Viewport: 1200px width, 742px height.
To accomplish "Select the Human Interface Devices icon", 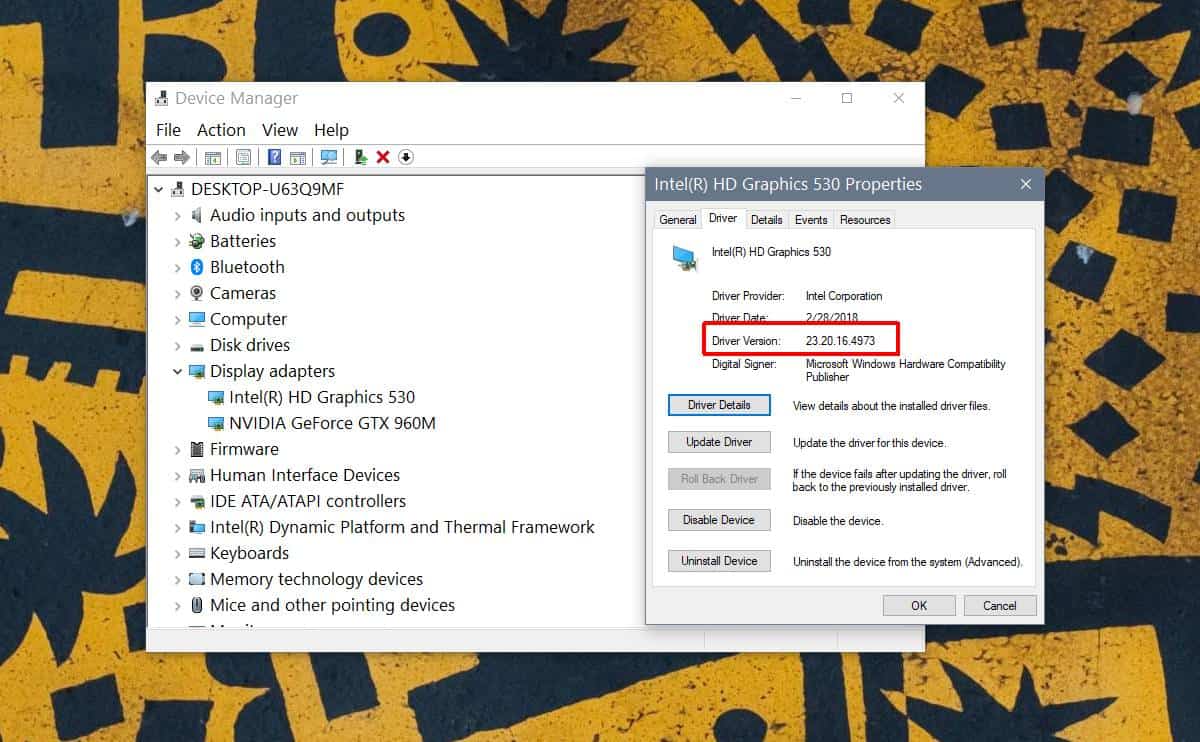I will click(x=197, y=475).
